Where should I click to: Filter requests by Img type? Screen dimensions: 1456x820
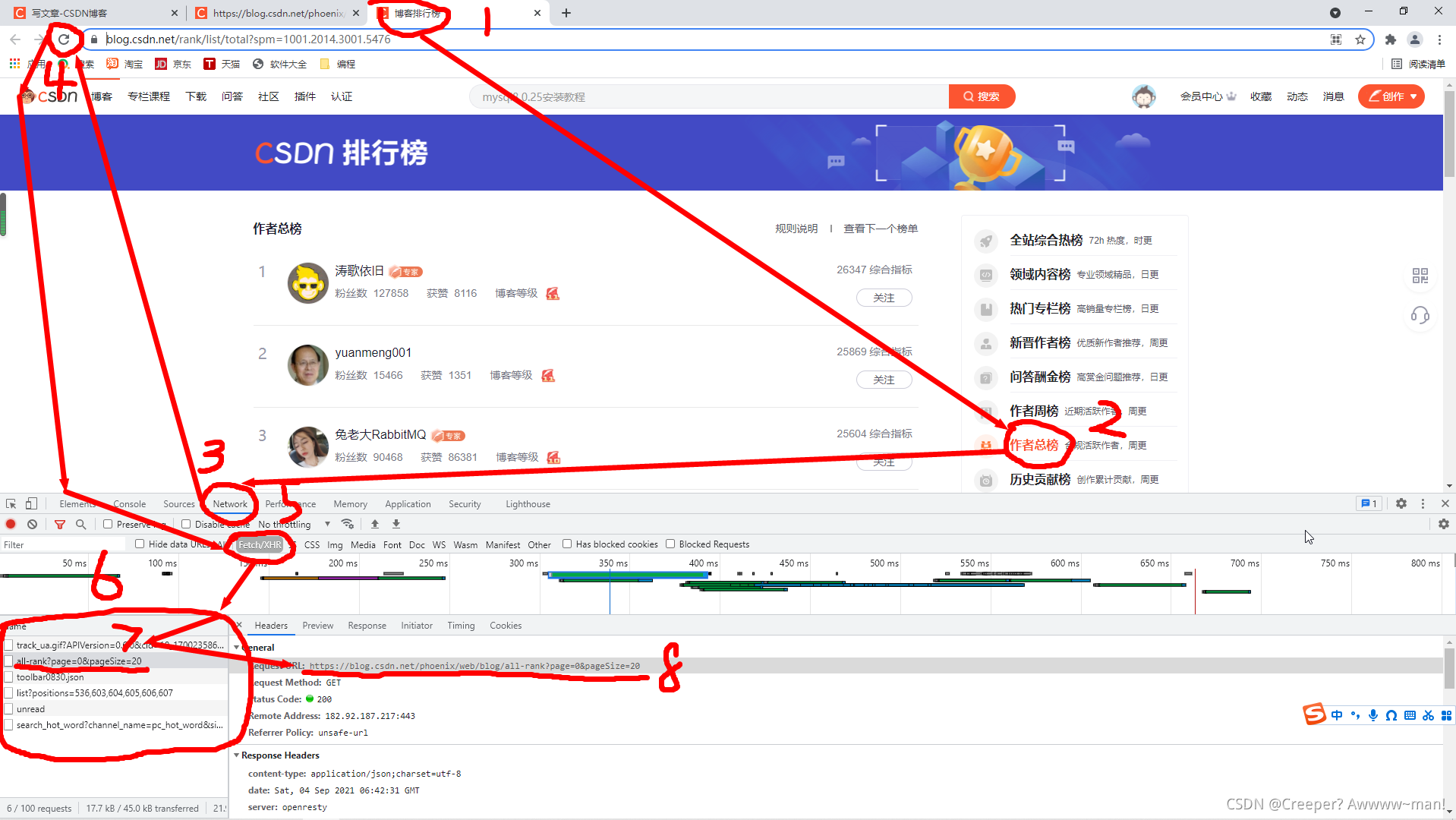335,544
